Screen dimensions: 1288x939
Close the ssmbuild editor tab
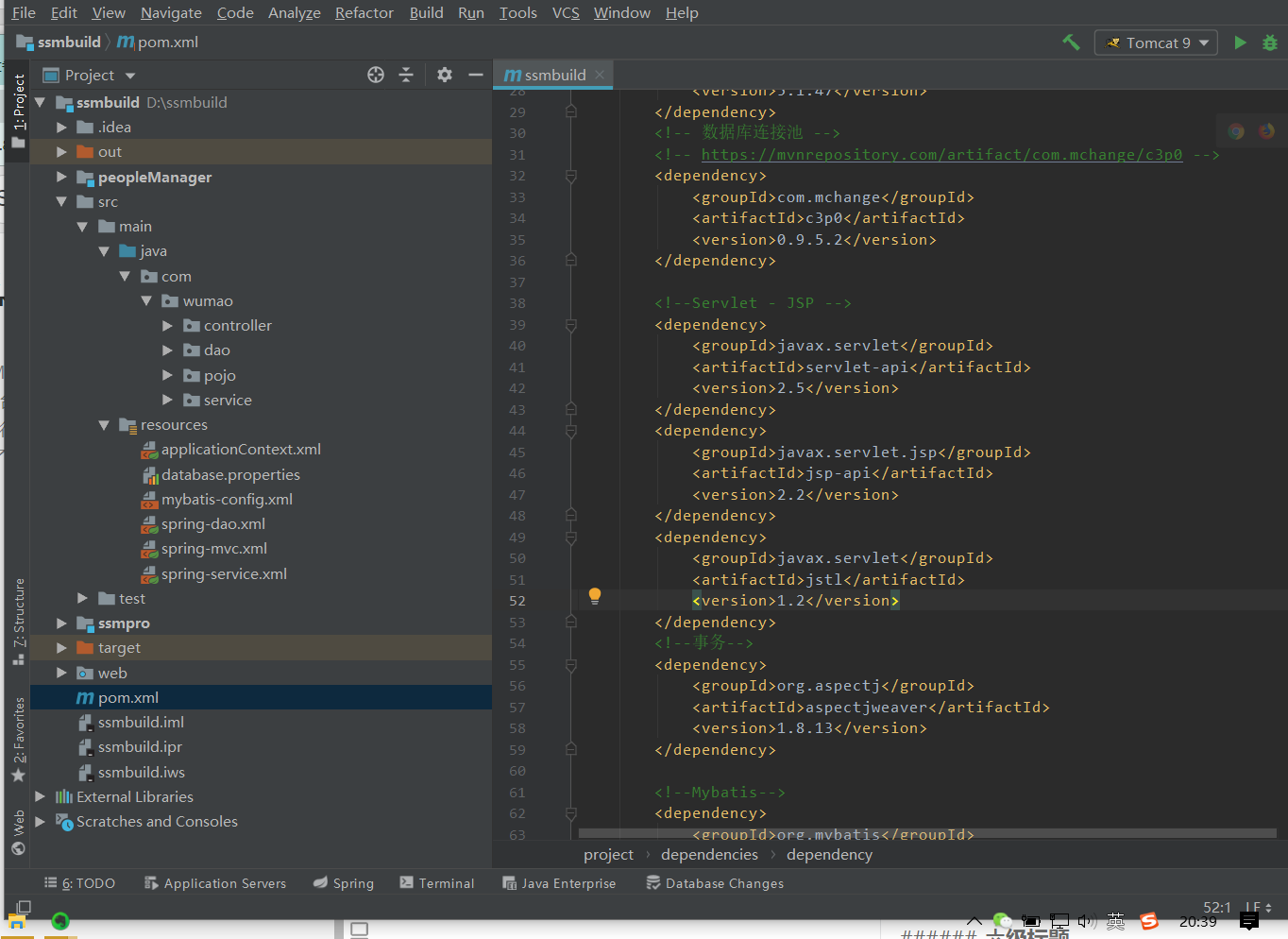click(x=600, y=75)
